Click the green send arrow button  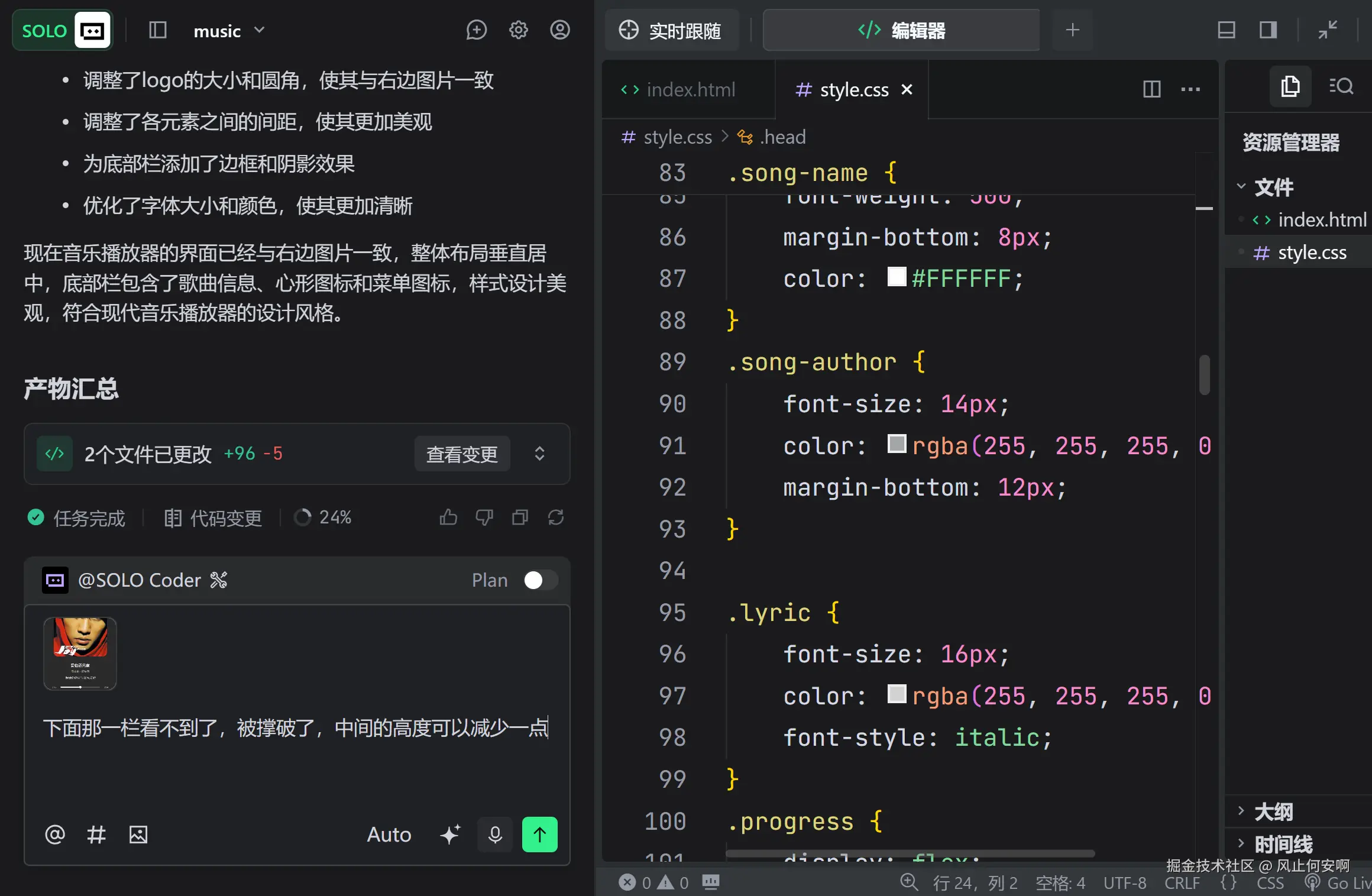click(x=539, y=834)
